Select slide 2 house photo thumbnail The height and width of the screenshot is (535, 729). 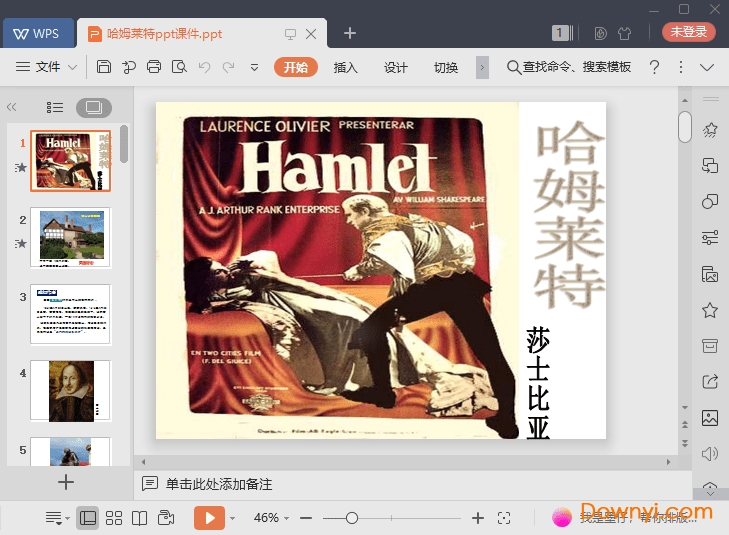(x=71, y=238)
